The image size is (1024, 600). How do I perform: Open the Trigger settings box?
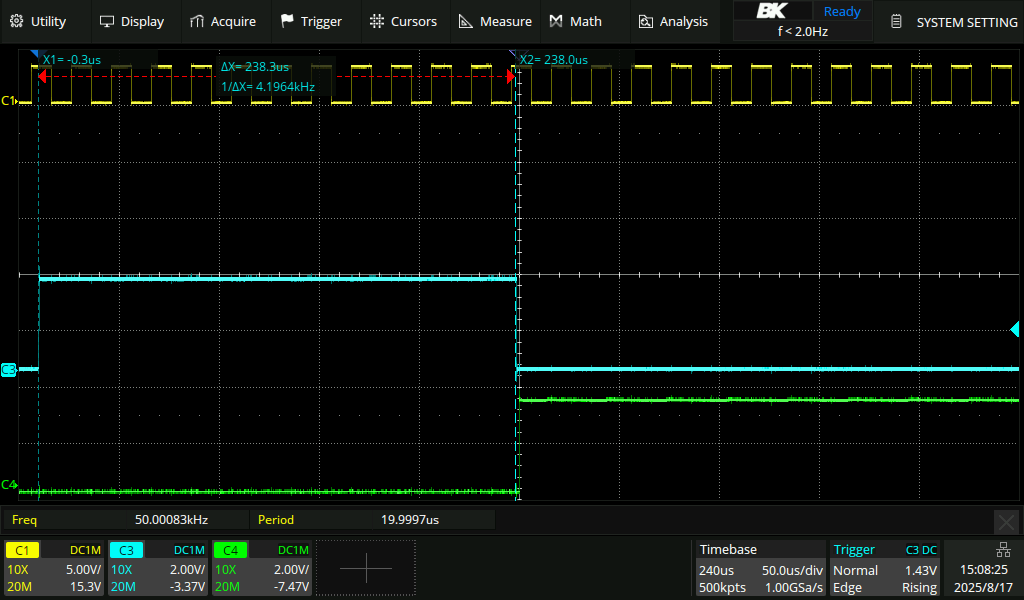(885, 568)
